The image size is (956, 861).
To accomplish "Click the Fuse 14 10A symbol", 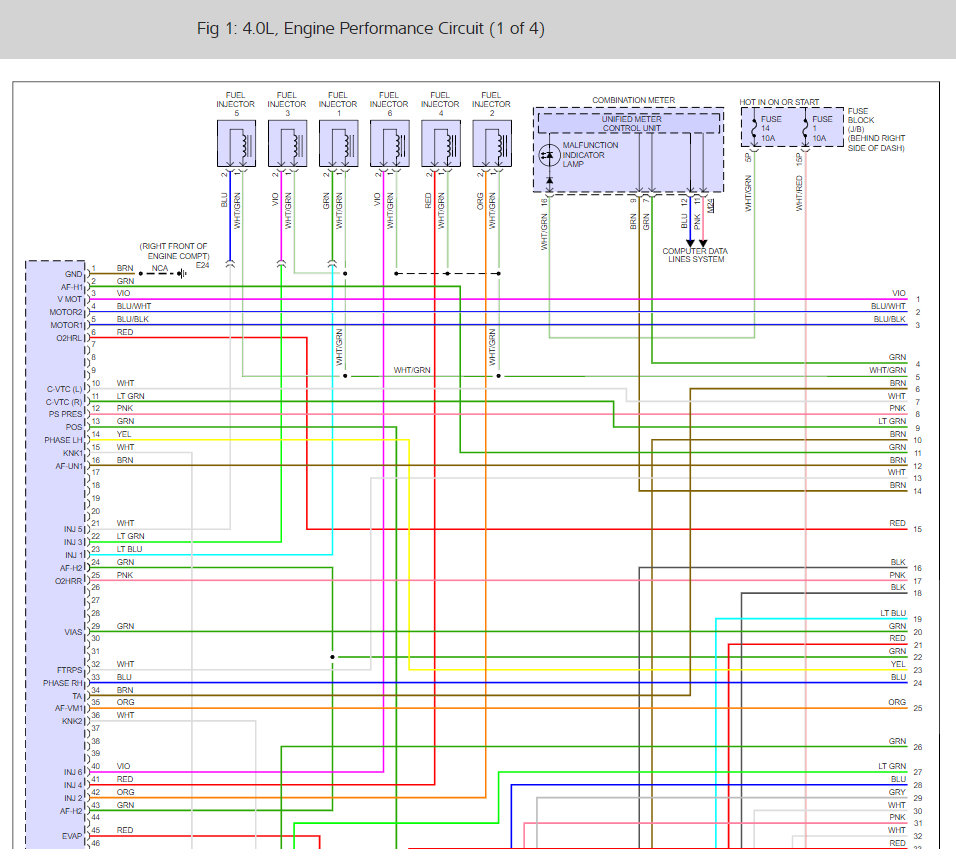I will 754,129.
